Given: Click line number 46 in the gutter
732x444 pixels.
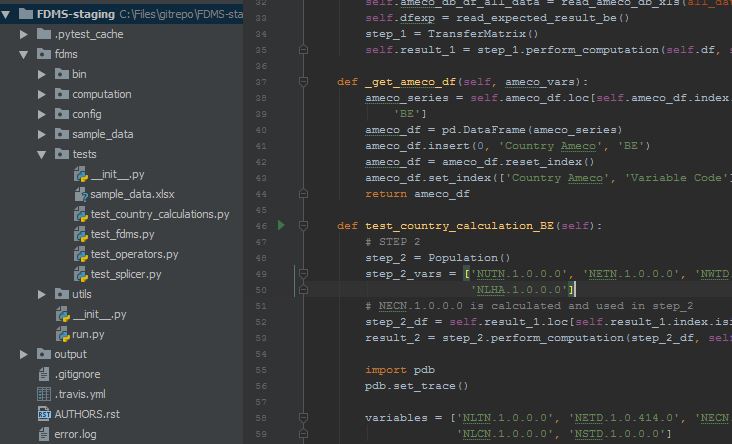Looking at the screenshot, I should (x=261, y=226).
